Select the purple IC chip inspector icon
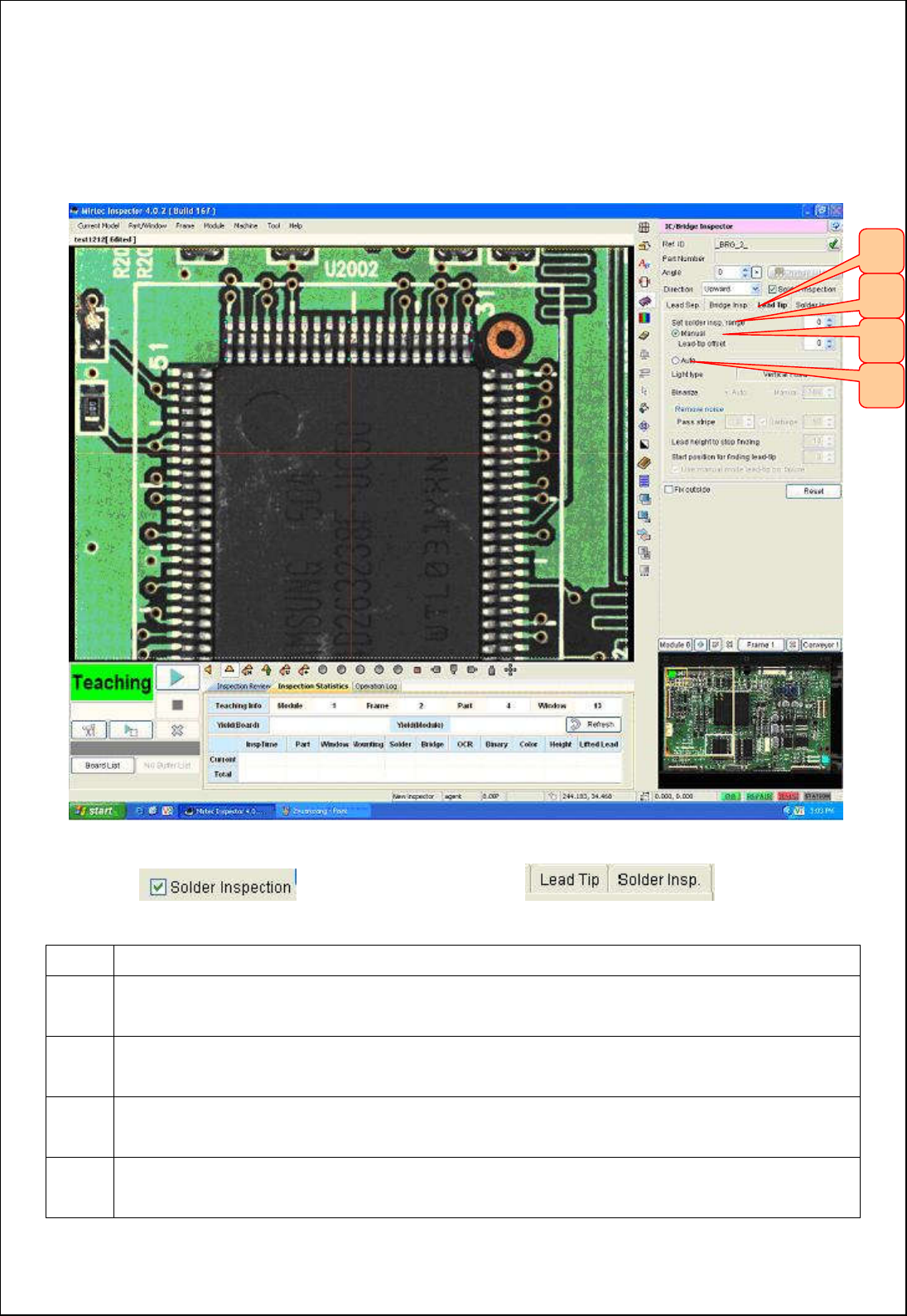907x1316 pixels. click(x=644, y=300)
